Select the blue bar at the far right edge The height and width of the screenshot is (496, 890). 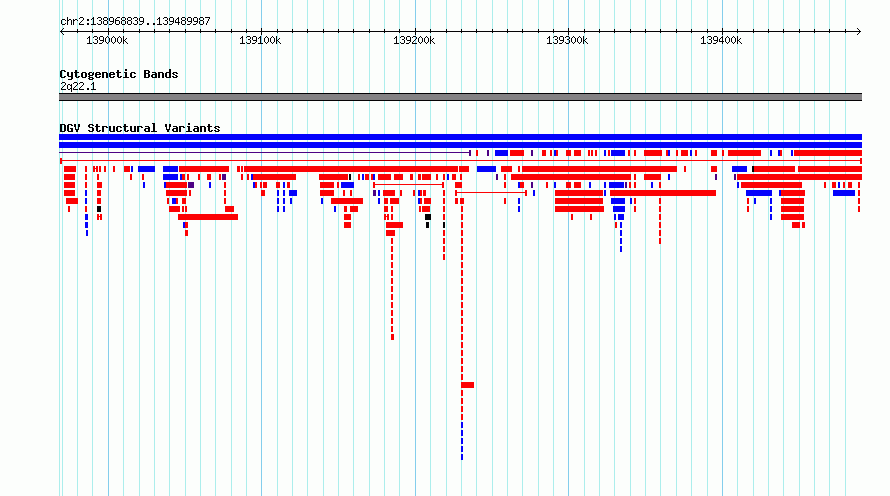(844, 193)
